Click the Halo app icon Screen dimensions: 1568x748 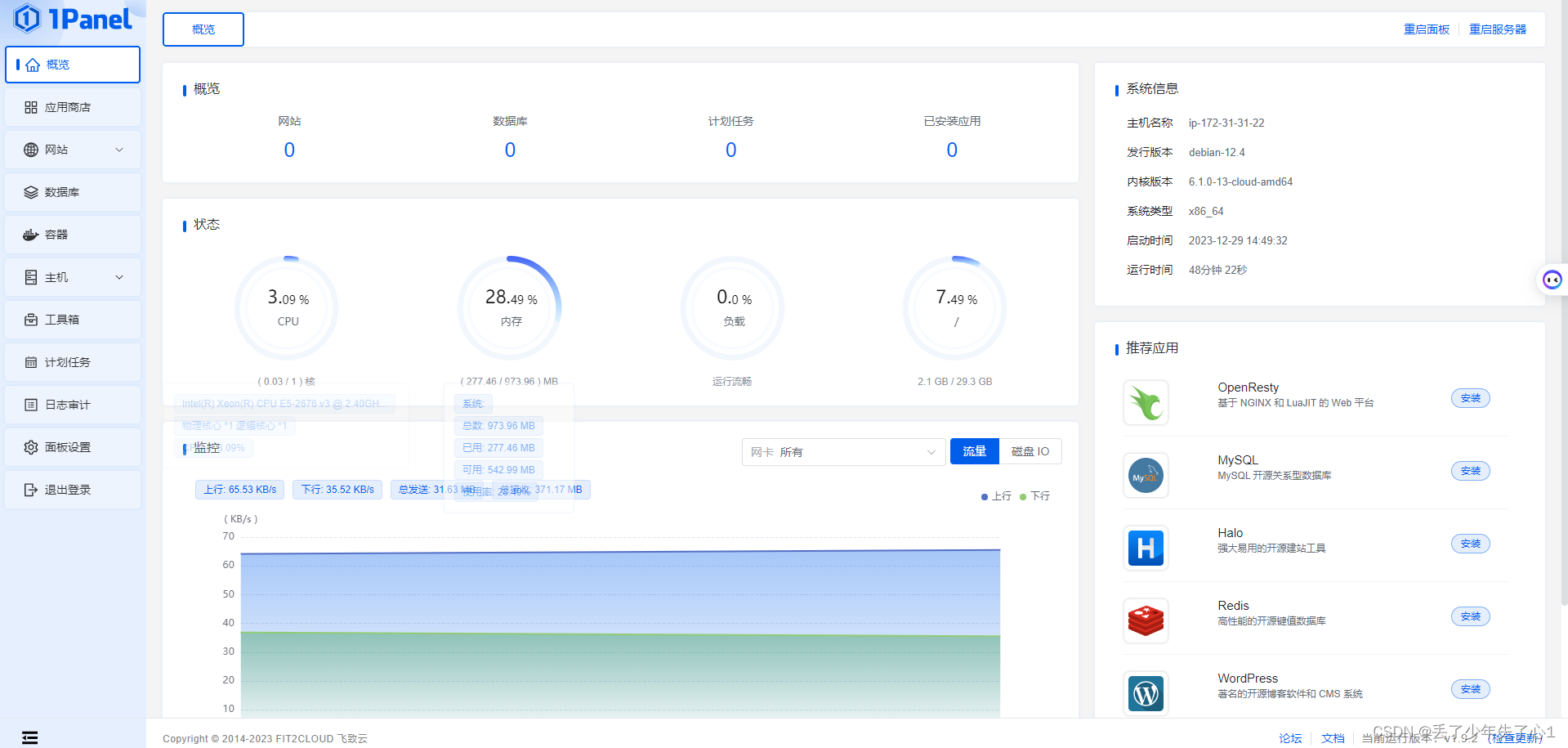tap(1146, 549)
